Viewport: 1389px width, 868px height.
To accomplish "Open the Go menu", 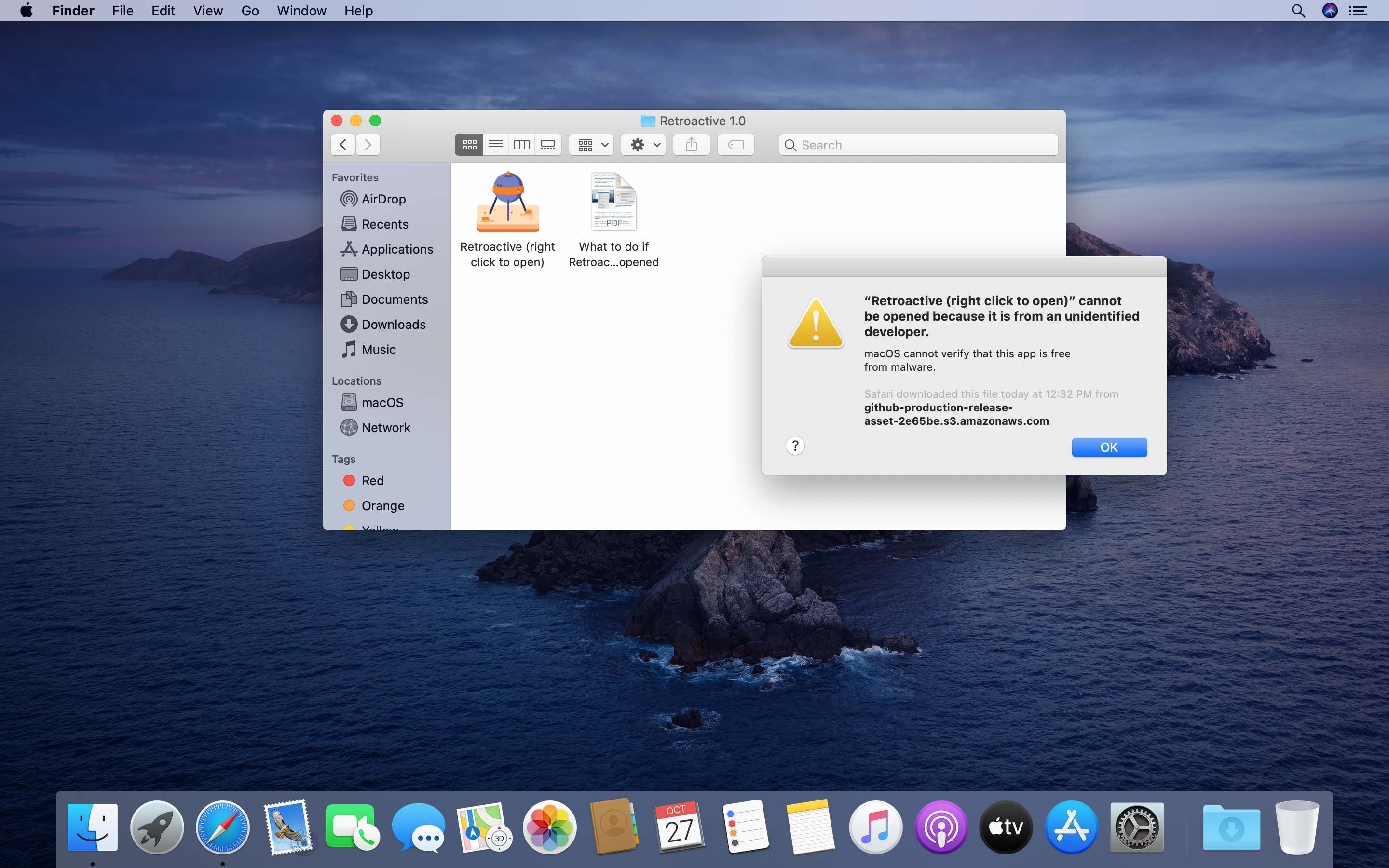I will (250, 10).
